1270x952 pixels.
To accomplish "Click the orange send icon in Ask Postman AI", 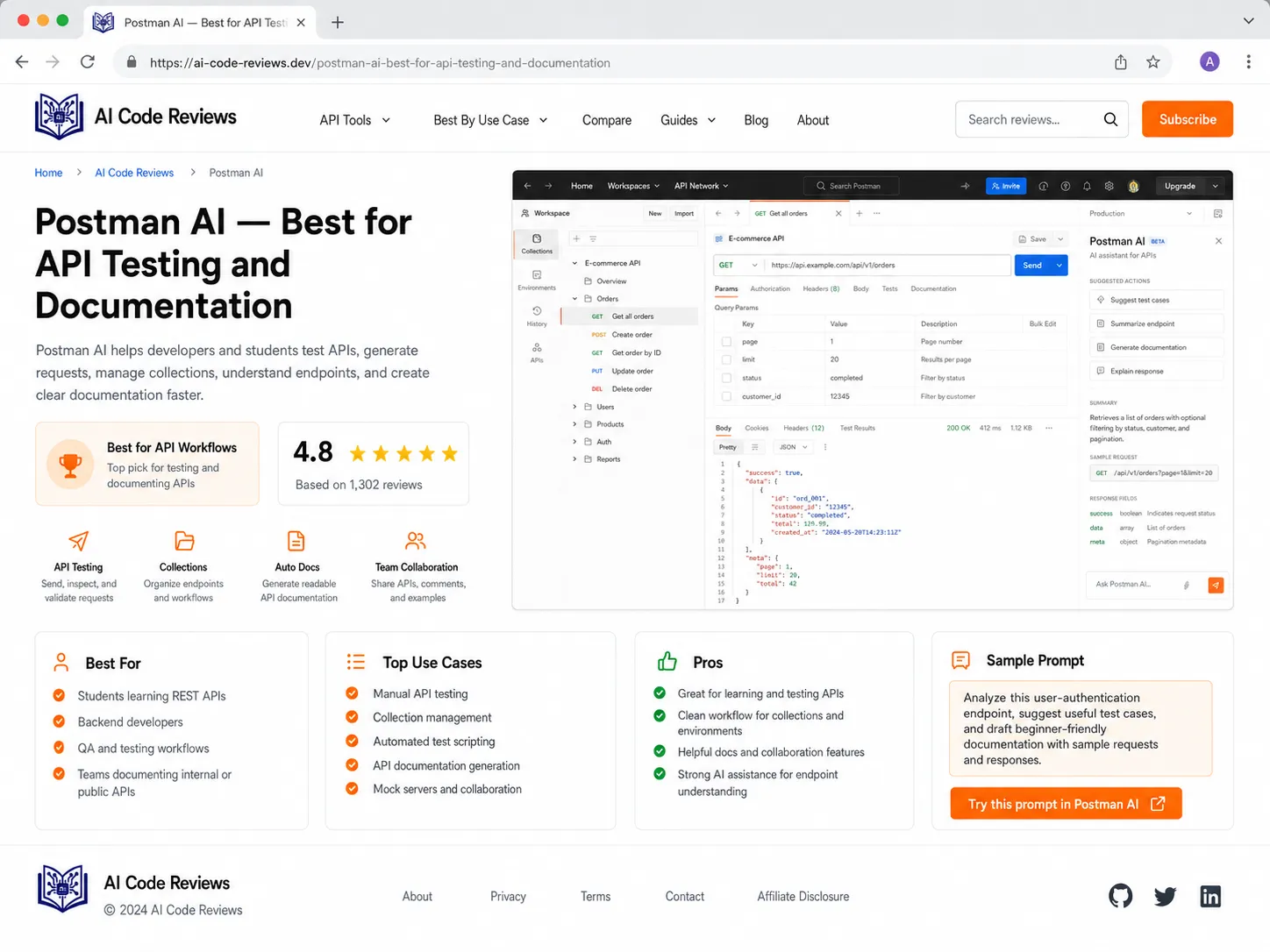I will coord(1216,585).
